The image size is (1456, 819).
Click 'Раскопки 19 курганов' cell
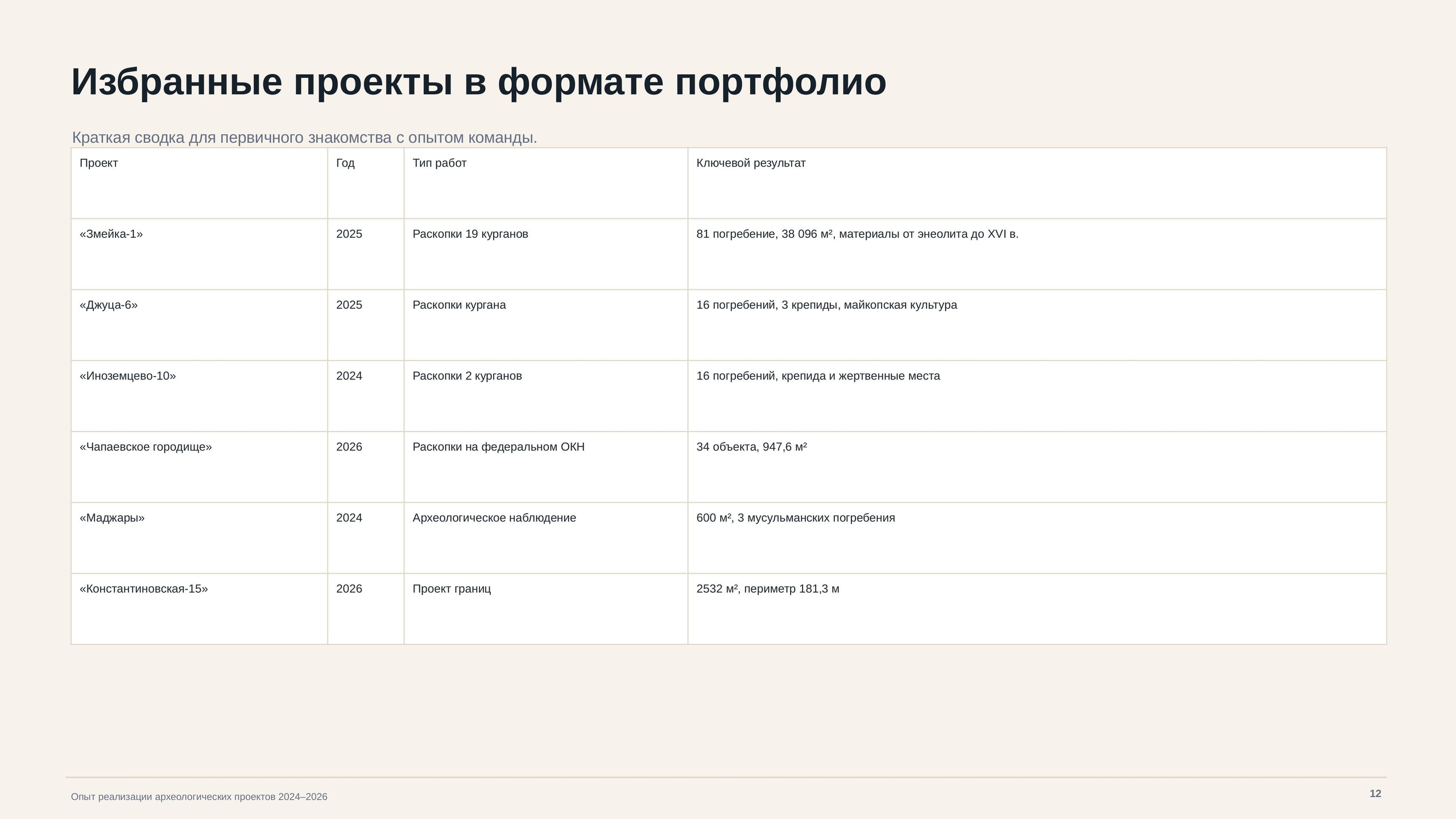[x=470, y=234]
